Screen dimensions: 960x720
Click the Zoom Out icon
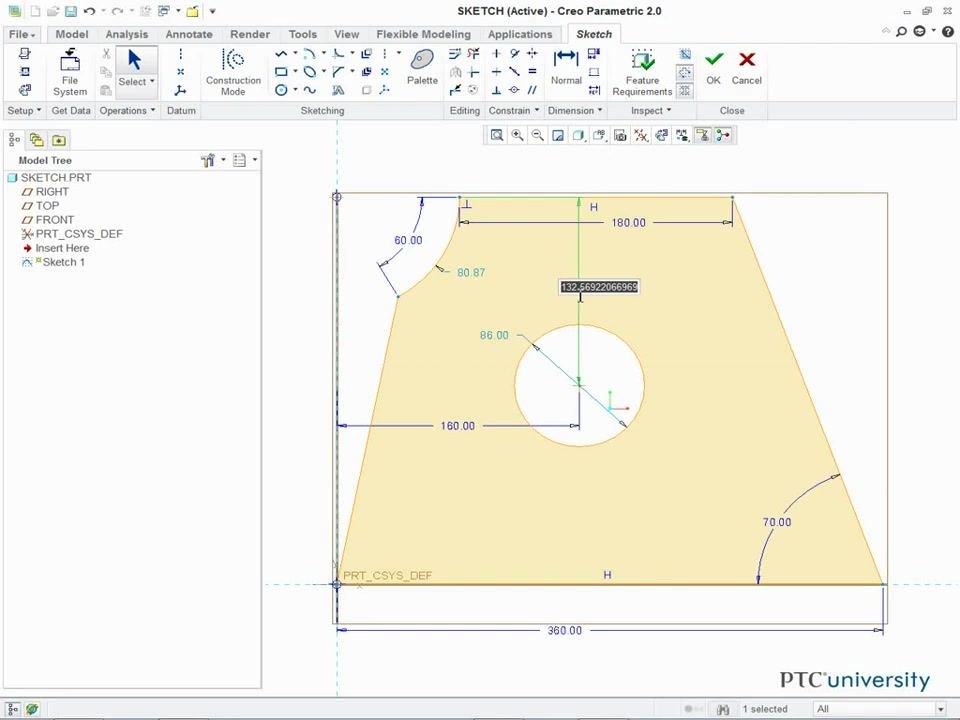(538, 135)
